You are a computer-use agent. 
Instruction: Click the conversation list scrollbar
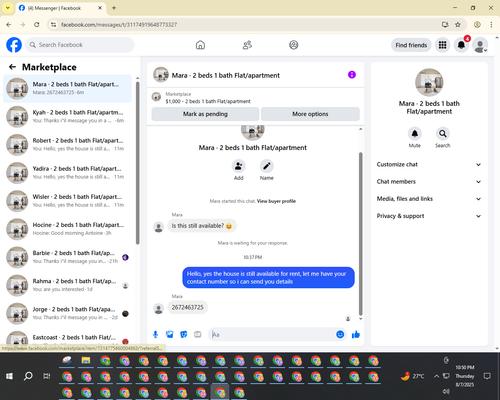pyautogui.click(x=137, y=163)
